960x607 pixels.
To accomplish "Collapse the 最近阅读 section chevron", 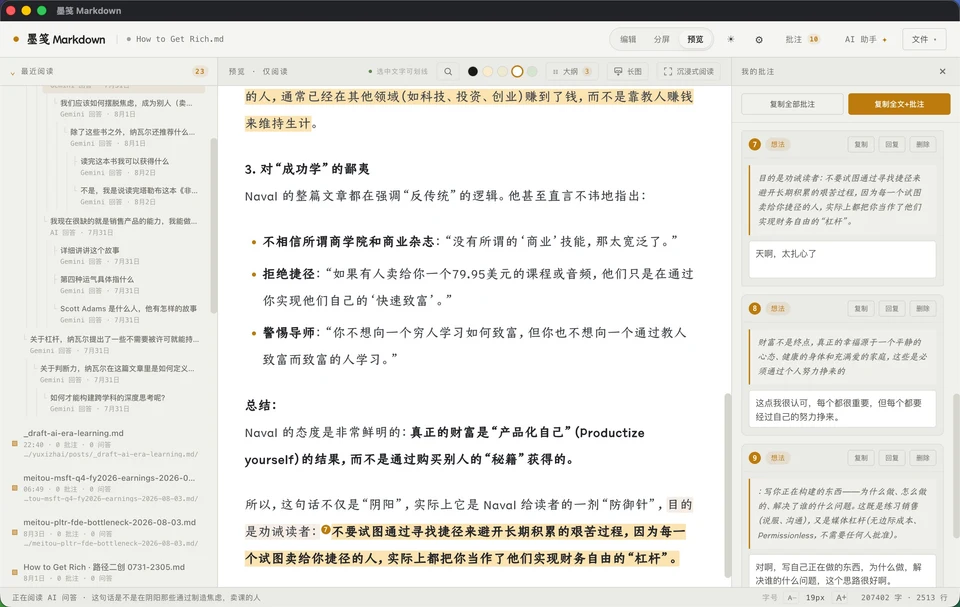I will coord(12,72).
